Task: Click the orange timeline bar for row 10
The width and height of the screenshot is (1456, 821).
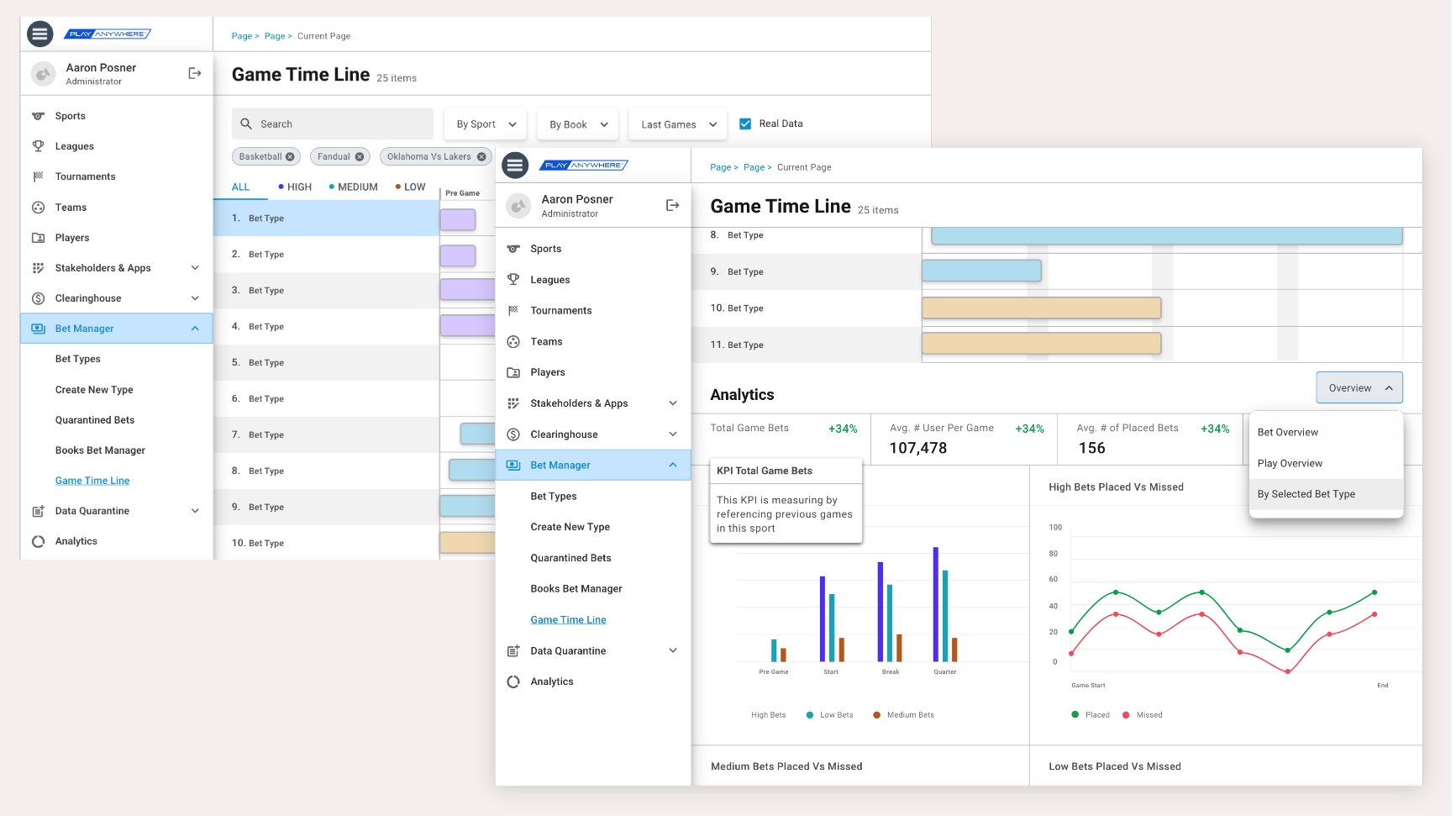Action: 1042,308
